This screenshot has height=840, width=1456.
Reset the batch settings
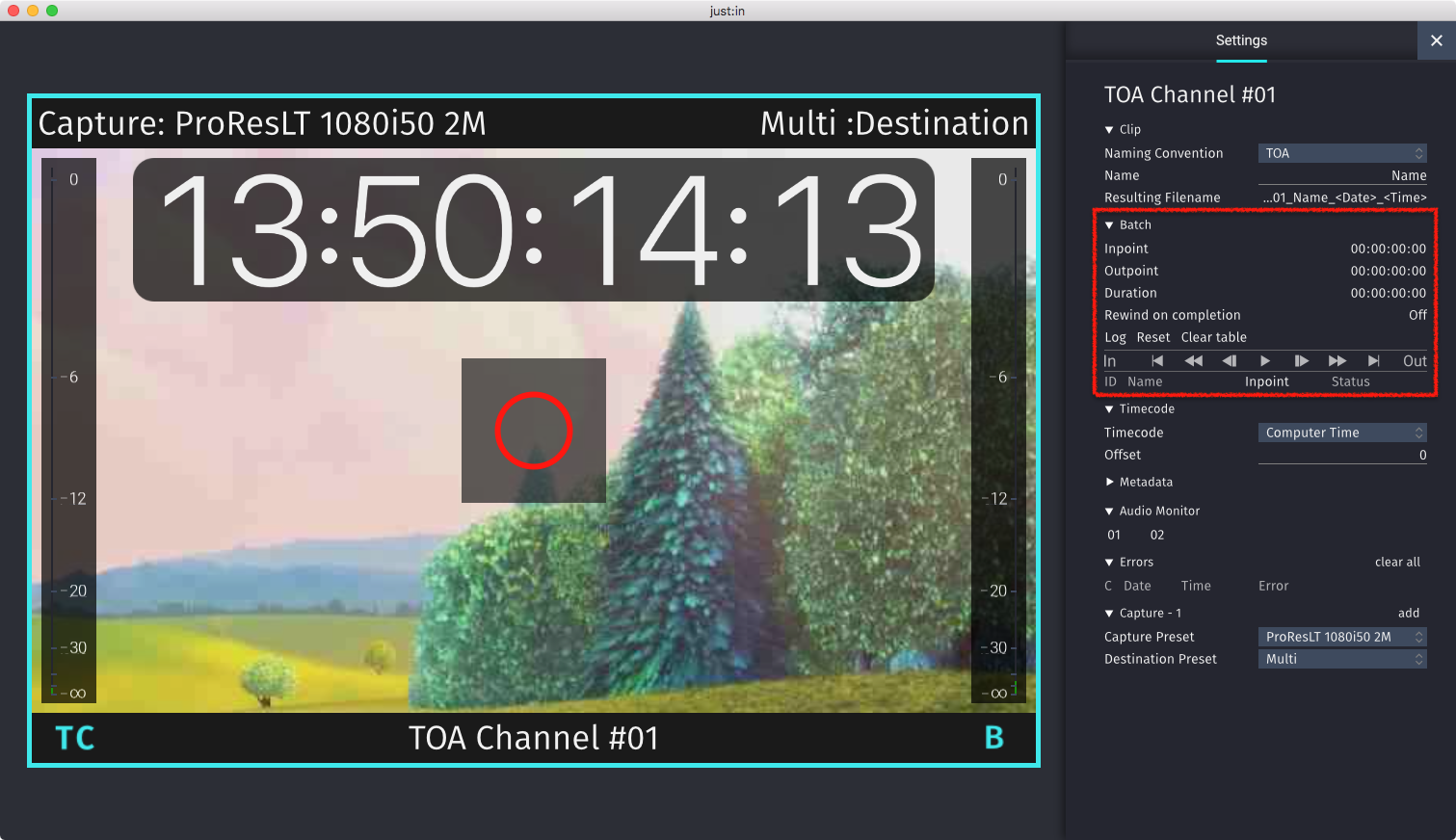coord(1153,337)
